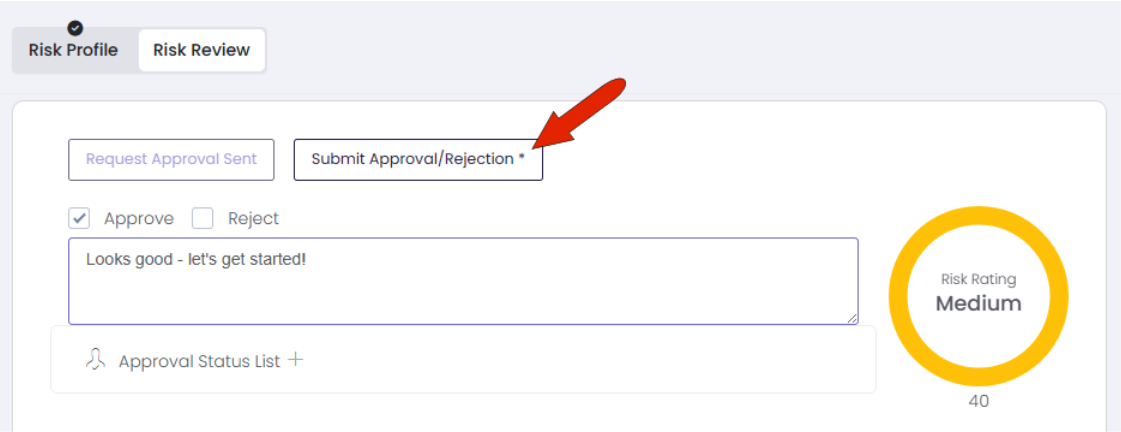Click the Reject label text

click(x=253, y=219)
